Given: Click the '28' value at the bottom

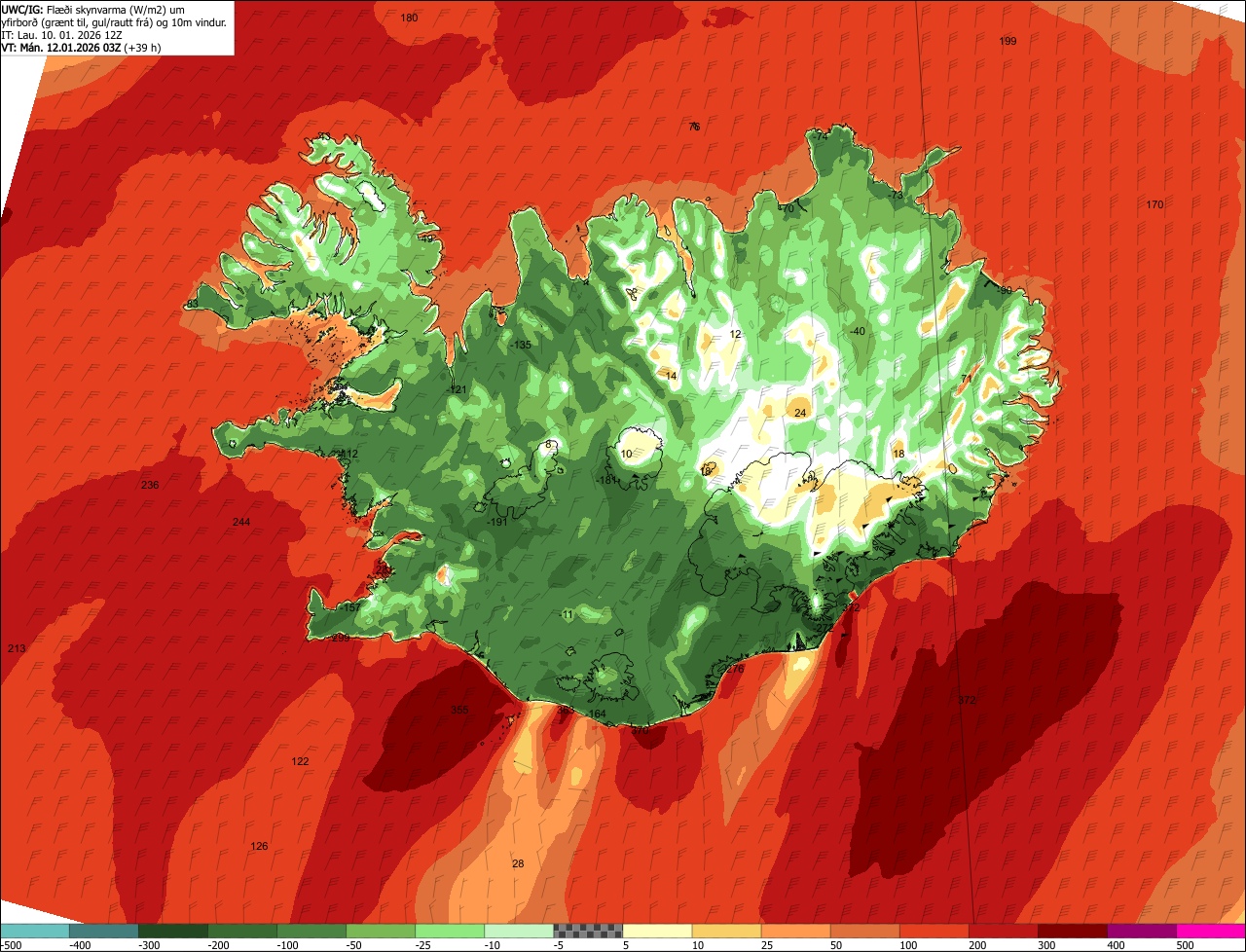Looking at the screenshot, I should (x=518, y=863).
